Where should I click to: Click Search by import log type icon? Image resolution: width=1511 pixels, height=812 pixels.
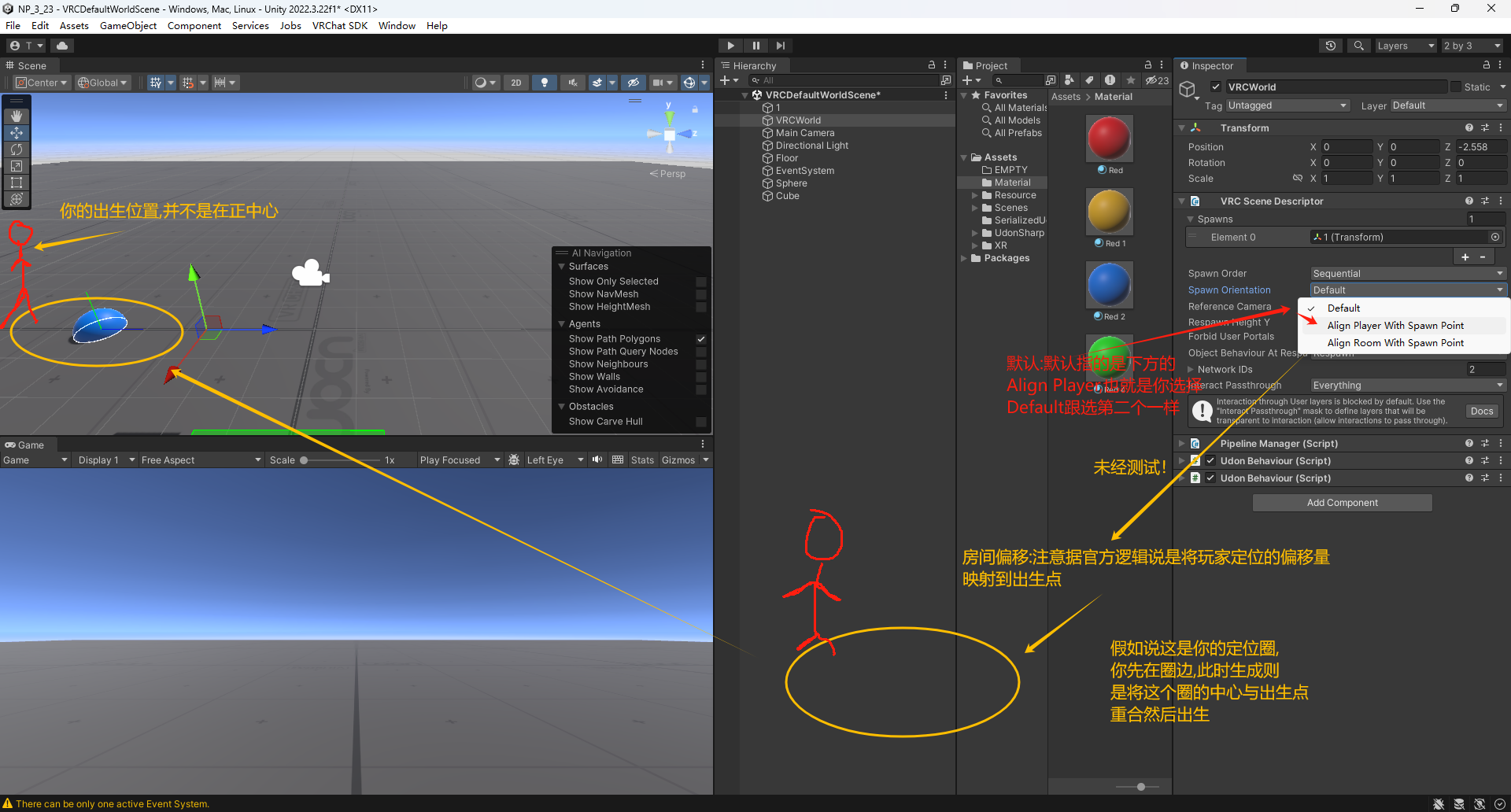(1110, 80)
